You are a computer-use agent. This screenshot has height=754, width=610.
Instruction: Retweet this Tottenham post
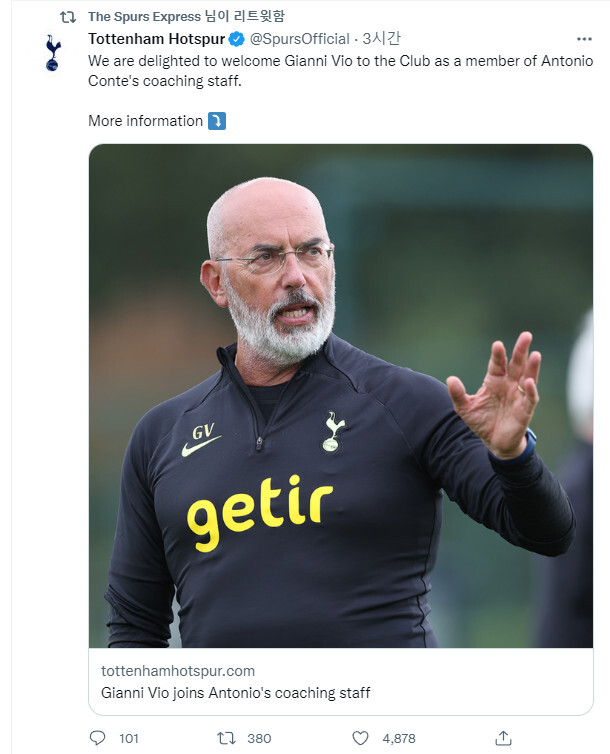[226, 738]
